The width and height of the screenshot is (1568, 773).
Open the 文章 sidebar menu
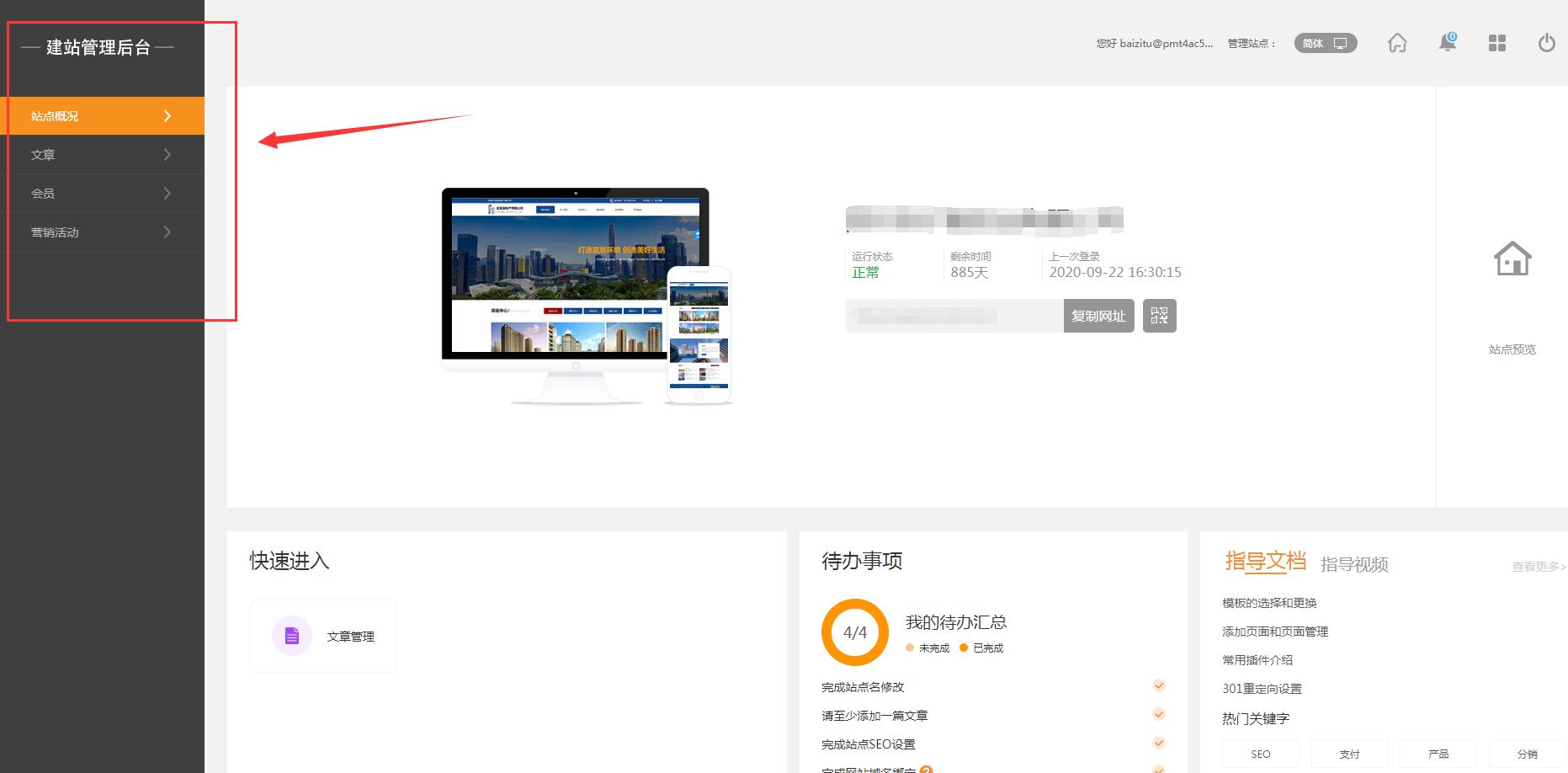(x=102, y=154)
